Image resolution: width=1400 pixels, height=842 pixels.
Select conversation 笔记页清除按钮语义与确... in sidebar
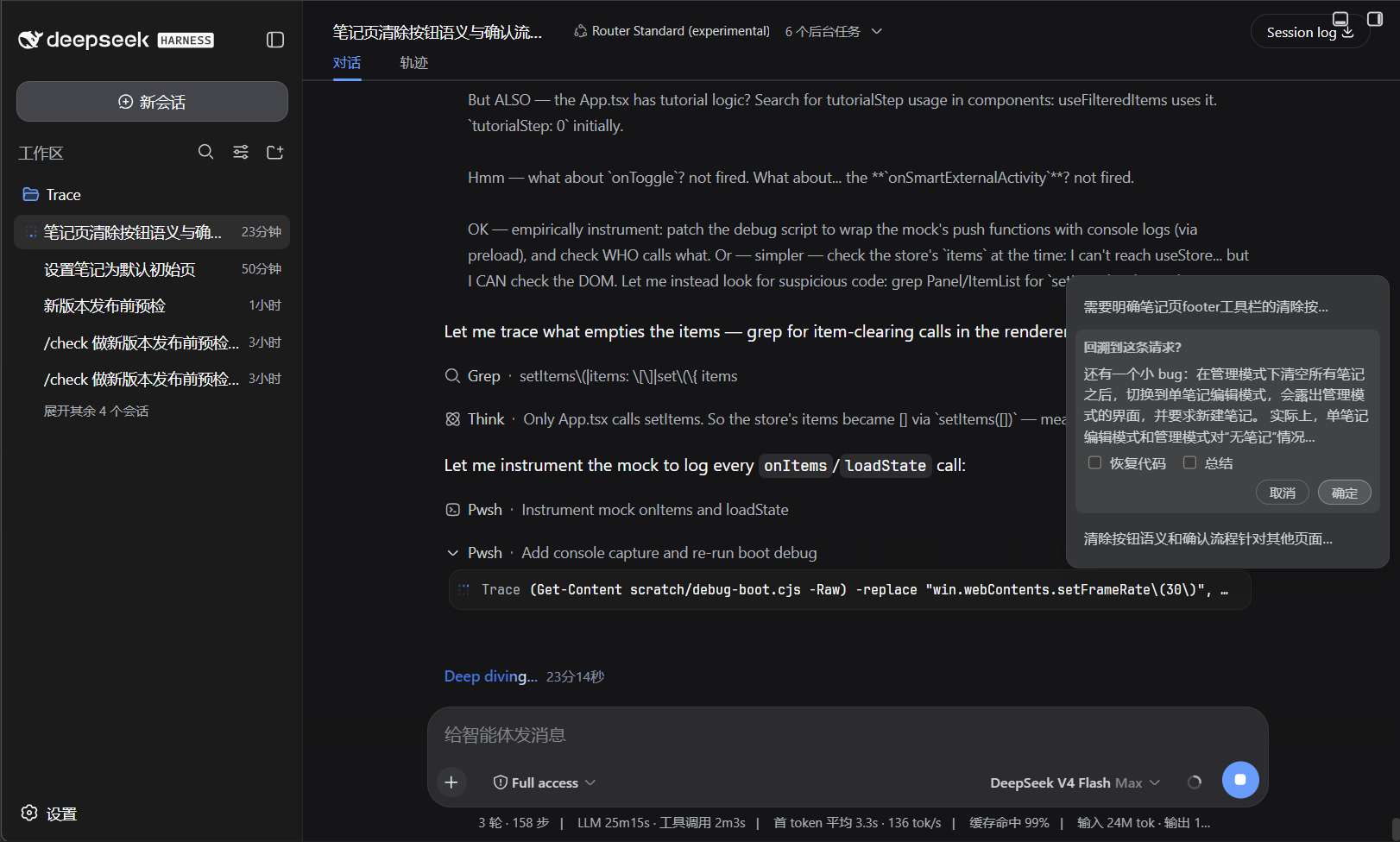(x=152, y=232)
